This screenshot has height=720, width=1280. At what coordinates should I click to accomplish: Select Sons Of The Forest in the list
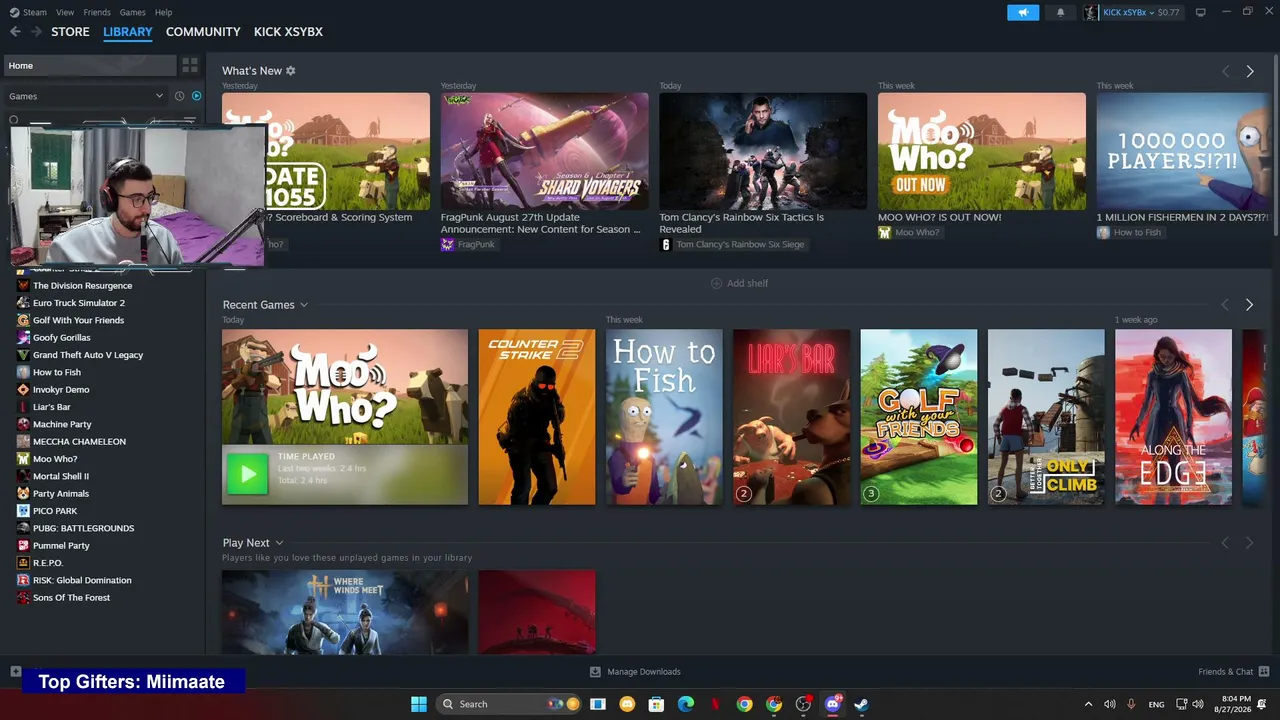(71, 598)
